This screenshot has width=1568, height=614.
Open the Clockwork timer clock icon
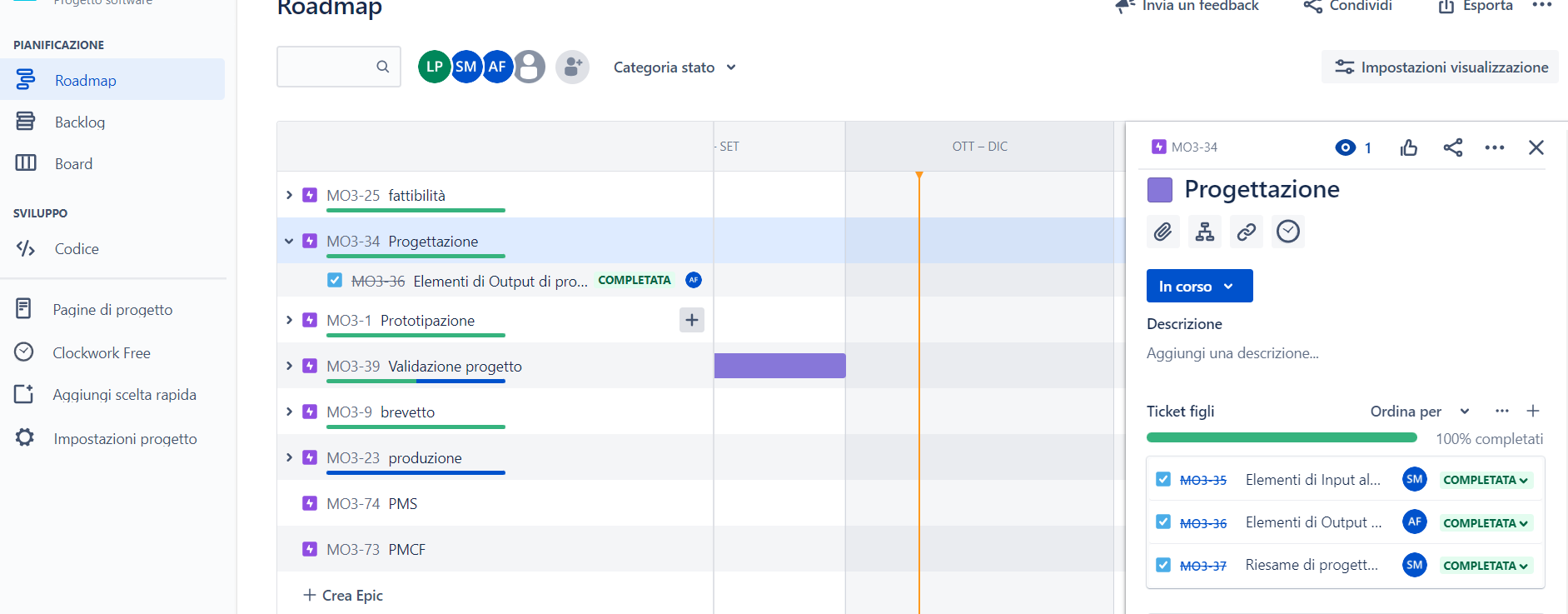1288,232
